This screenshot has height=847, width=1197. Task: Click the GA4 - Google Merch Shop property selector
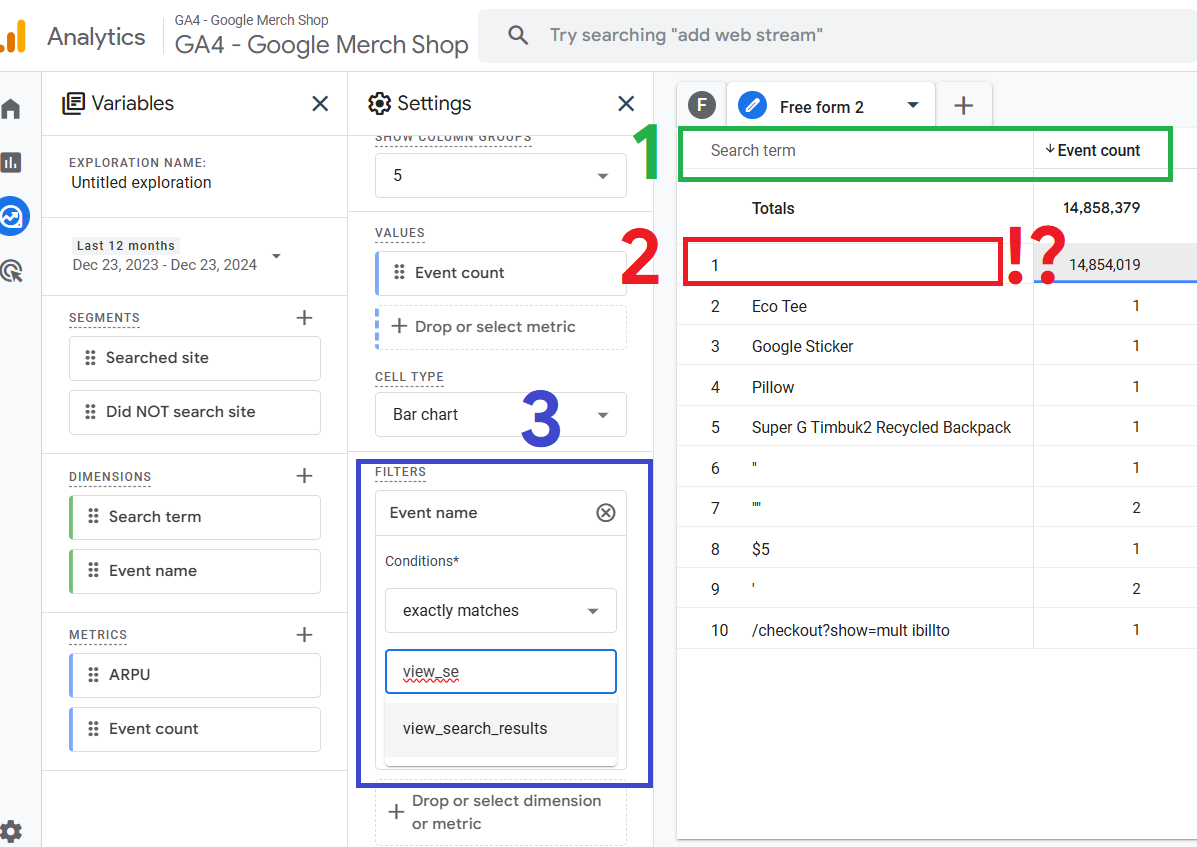pos(321,35)
